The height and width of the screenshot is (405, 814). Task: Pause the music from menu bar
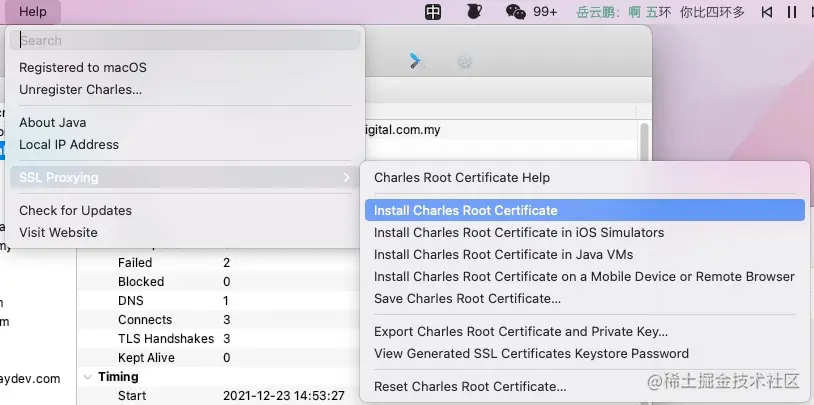(792, 11)
